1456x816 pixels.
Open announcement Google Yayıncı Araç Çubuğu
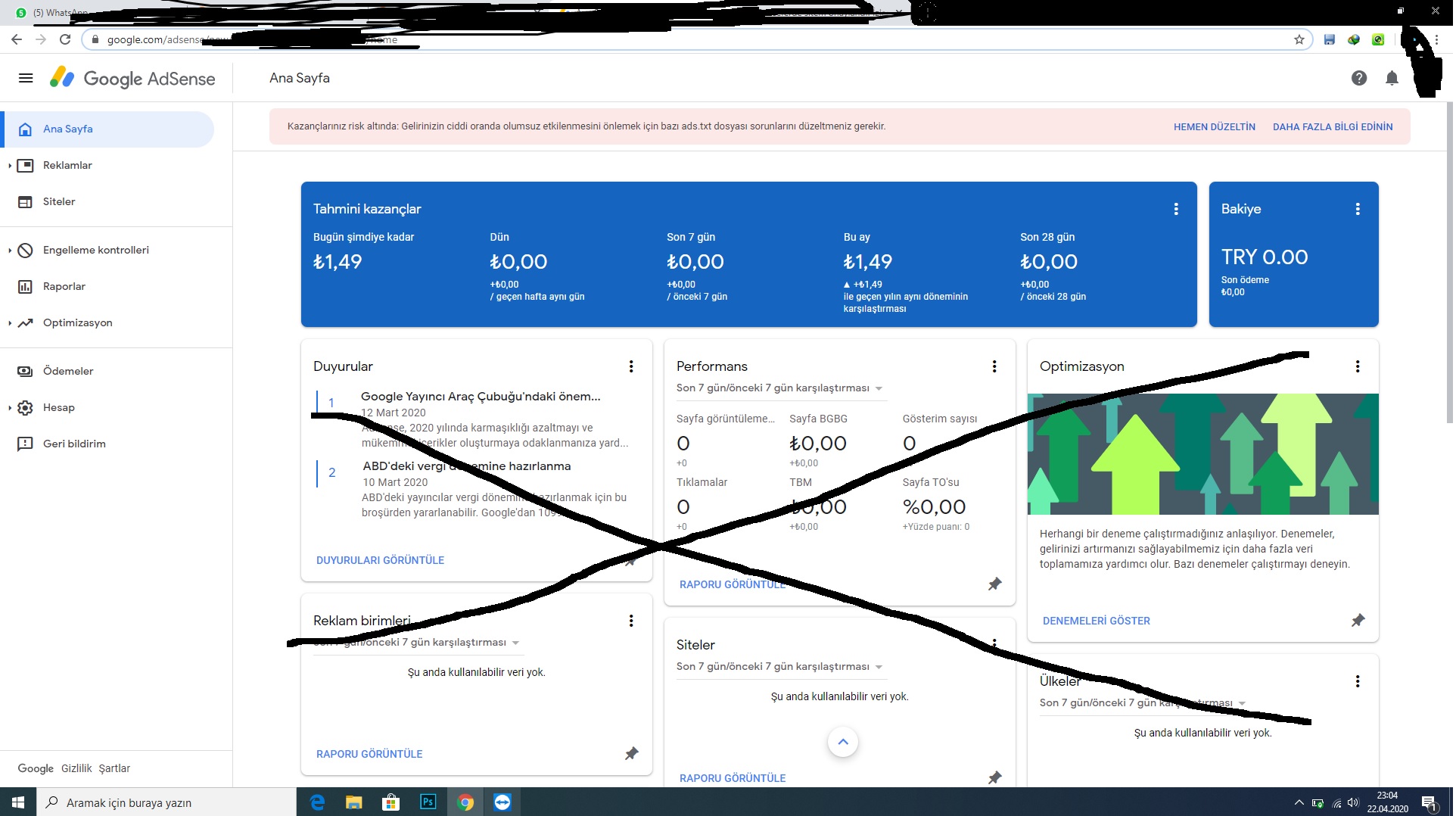click(x=481, y=397)
